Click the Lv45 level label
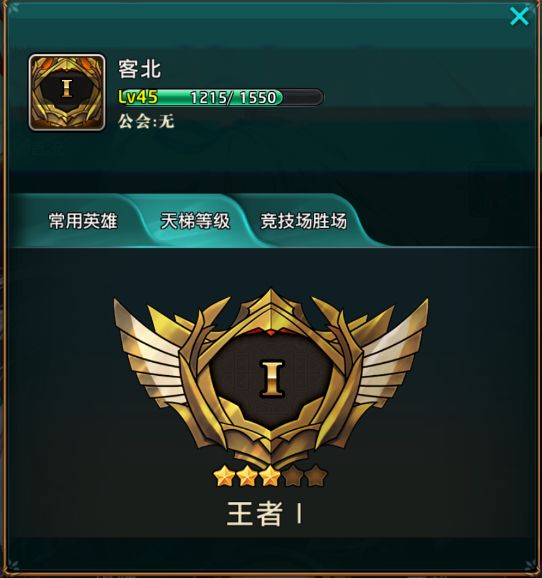This screenshot has width=542, height=578. (138, 97)
